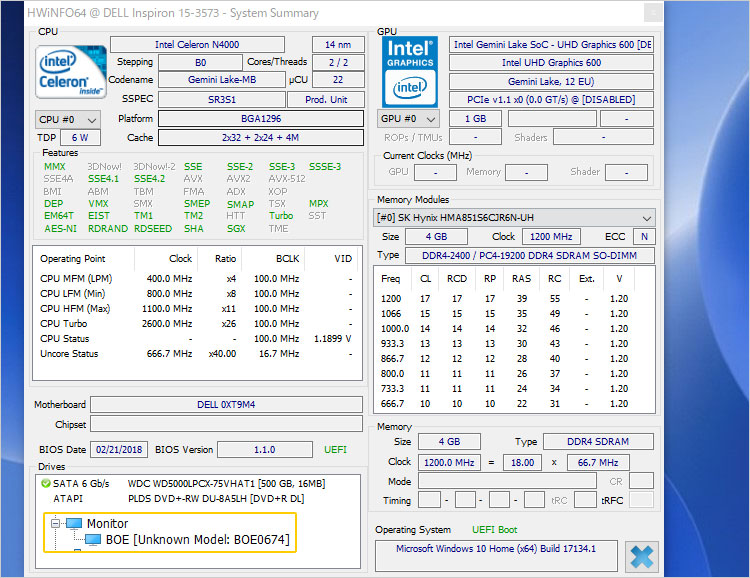Click the Intel Celeron N4000 name field
The image size is (750, 578).
point(197,44)
